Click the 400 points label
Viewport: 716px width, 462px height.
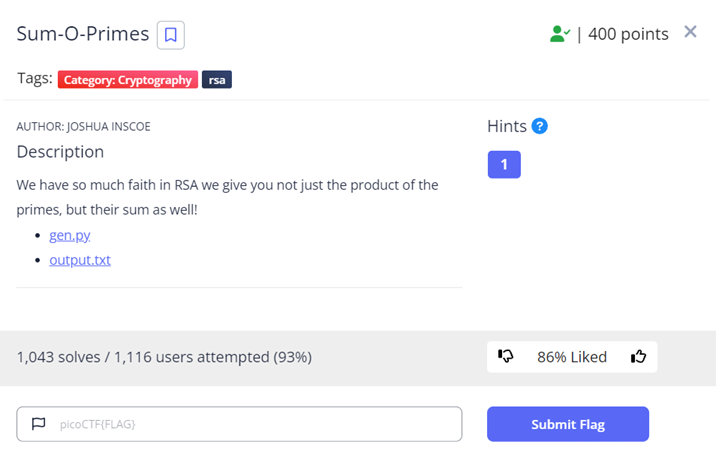628,34
